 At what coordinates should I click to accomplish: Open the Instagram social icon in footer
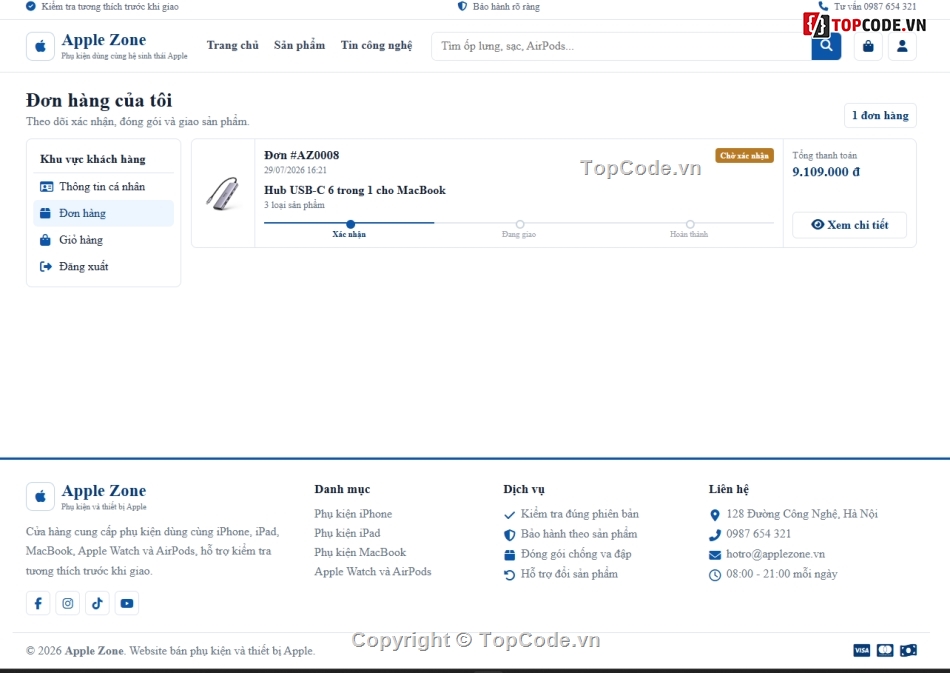coord(68,603)
